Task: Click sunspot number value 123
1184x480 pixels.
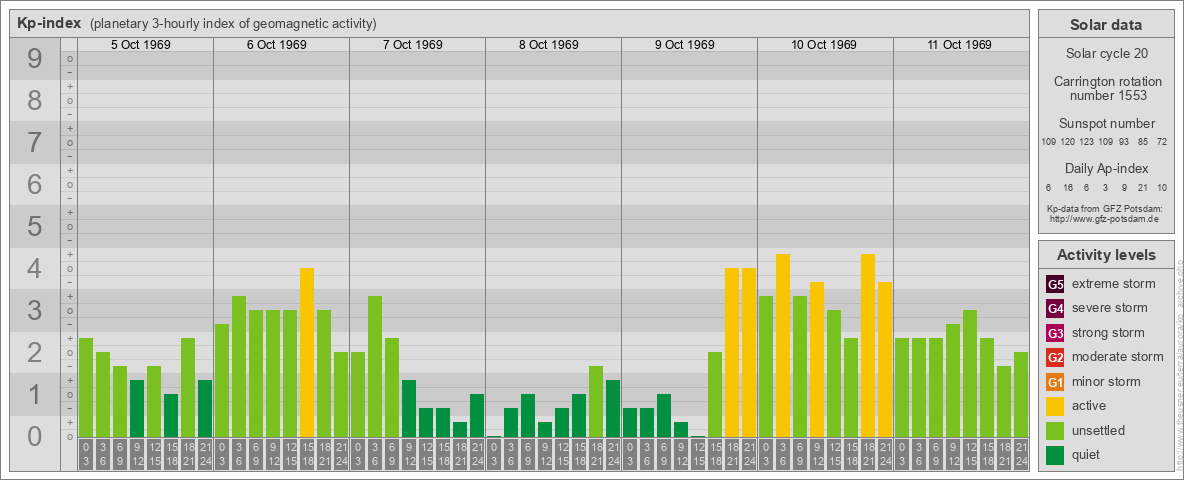Action: [1087, 142]
